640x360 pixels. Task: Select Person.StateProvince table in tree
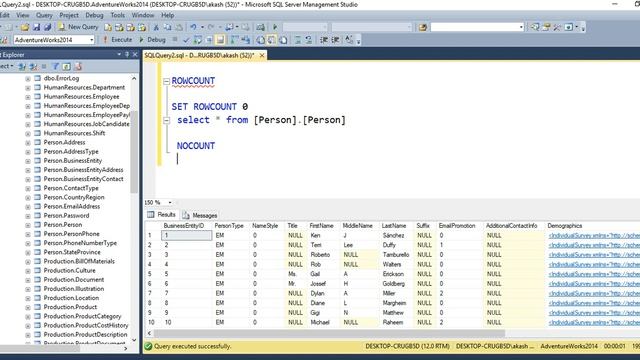pos(72,252)
